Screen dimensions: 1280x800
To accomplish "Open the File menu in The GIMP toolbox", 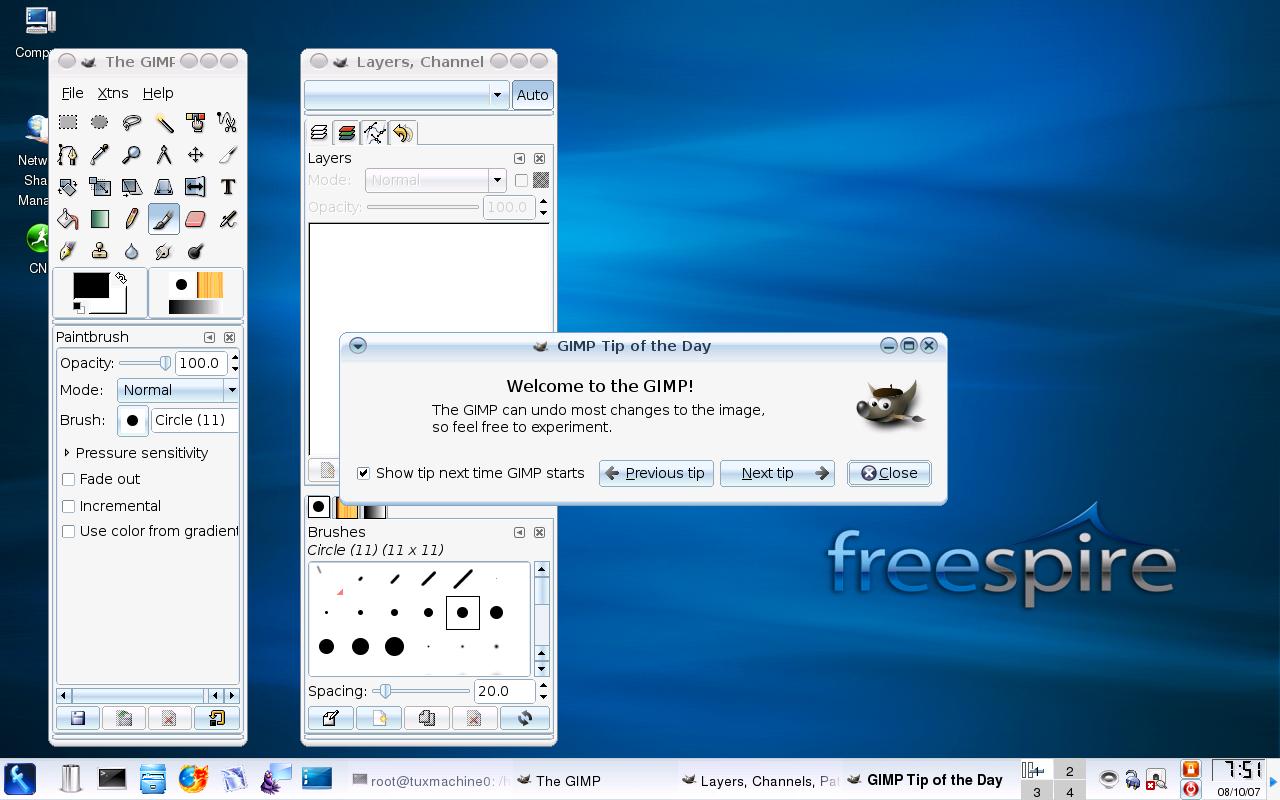I will (72, 93).
